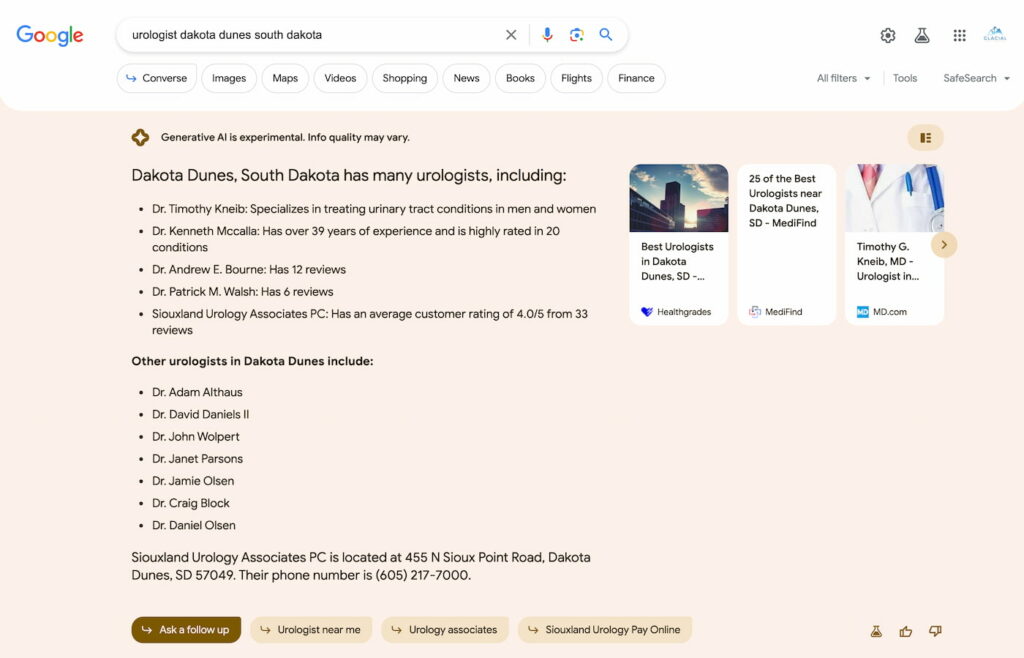This screenshot has width=1024, height=658.
Task: Open the All filters dropdown
Action: coord(843,78)
